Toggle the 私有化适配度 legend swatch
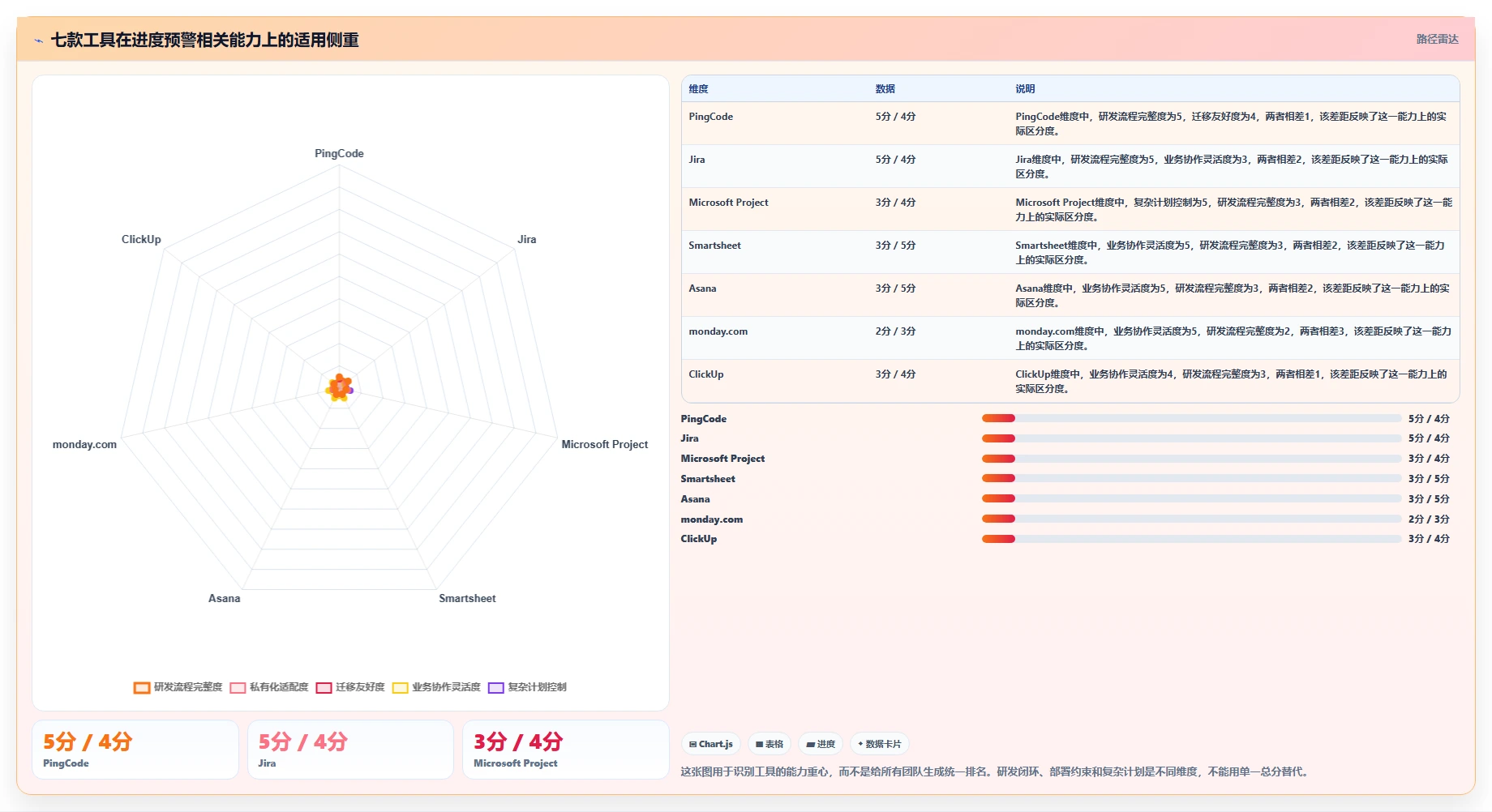 (238, 688)
